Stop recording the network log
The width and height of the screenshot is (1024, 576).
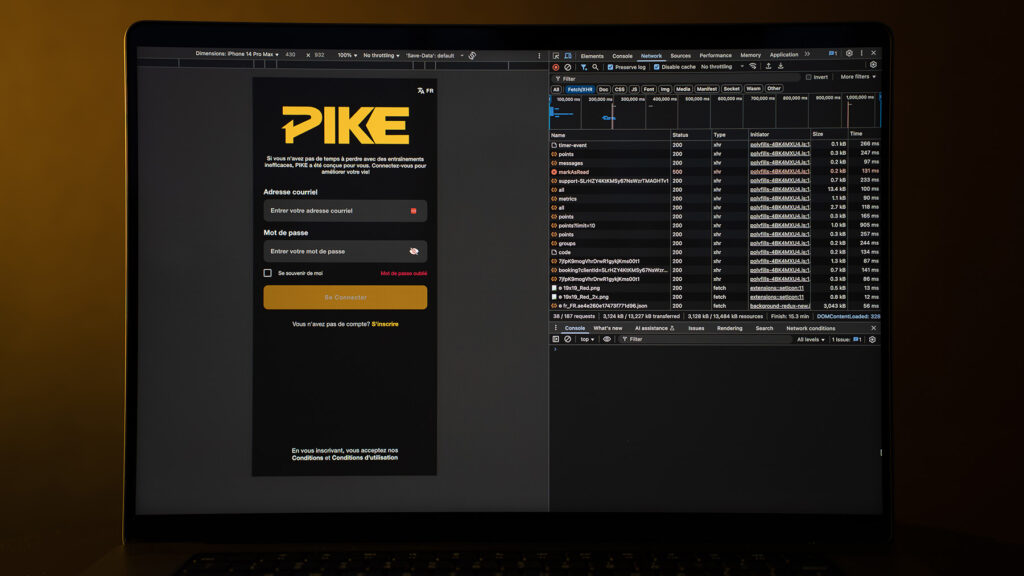pos(556,67)
